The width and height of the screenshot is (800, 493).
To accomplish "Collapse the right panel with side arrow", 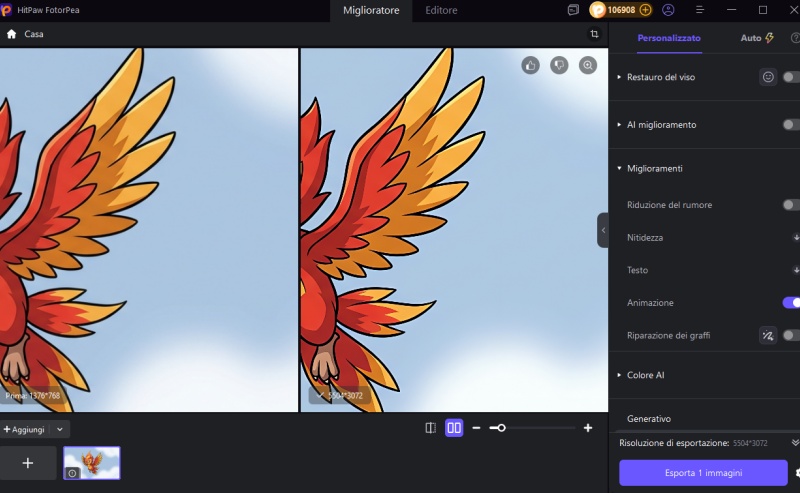I will (603, 230).
